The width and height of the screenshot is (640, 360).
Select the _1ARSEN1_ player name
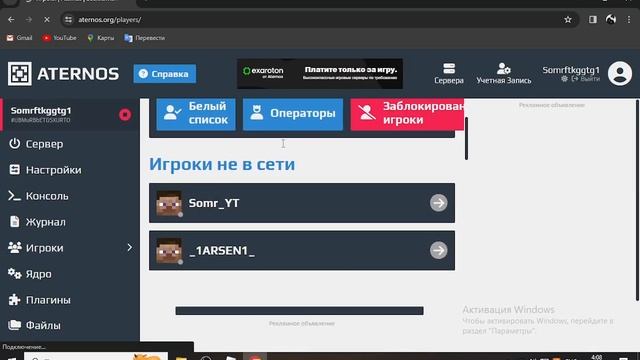coord(222,251)
